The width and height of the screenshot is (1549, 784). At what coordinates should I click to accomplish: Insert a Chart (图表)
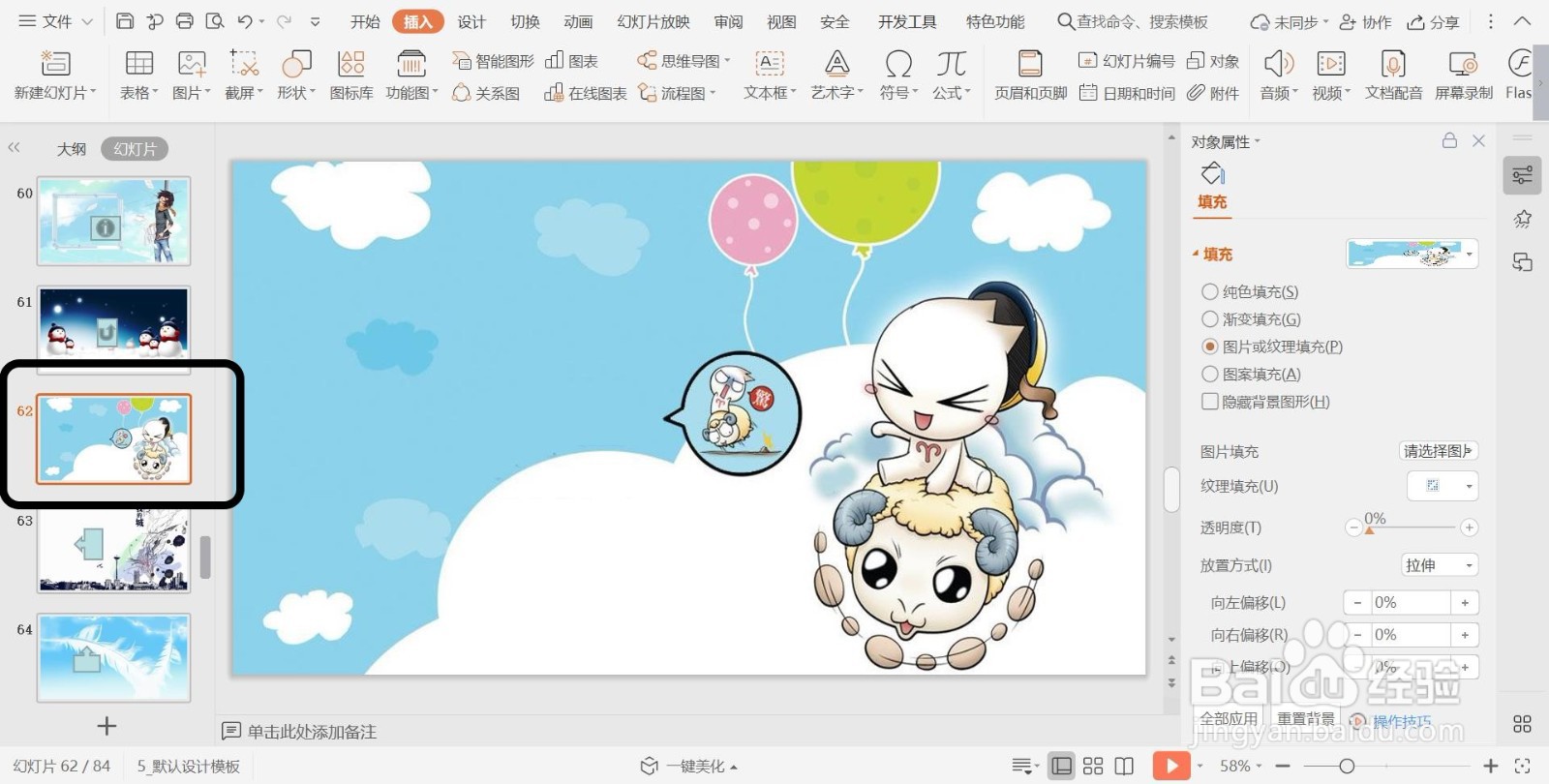(x=571, y=61)
